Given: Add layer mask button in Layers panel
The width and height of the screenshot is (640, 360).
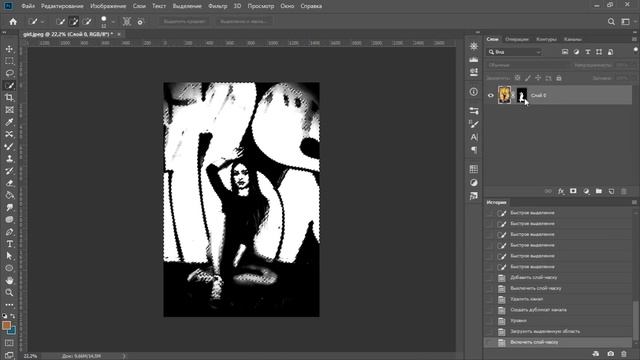Looking at the screenshot, I should (573, 191).
